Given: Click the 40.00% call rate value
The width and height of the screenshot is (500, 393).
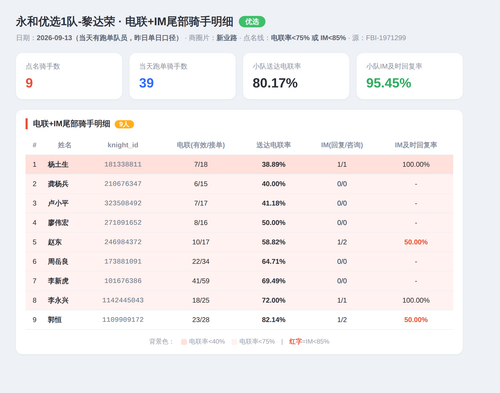Looking at the screenshot, I should tap(273, 184).
